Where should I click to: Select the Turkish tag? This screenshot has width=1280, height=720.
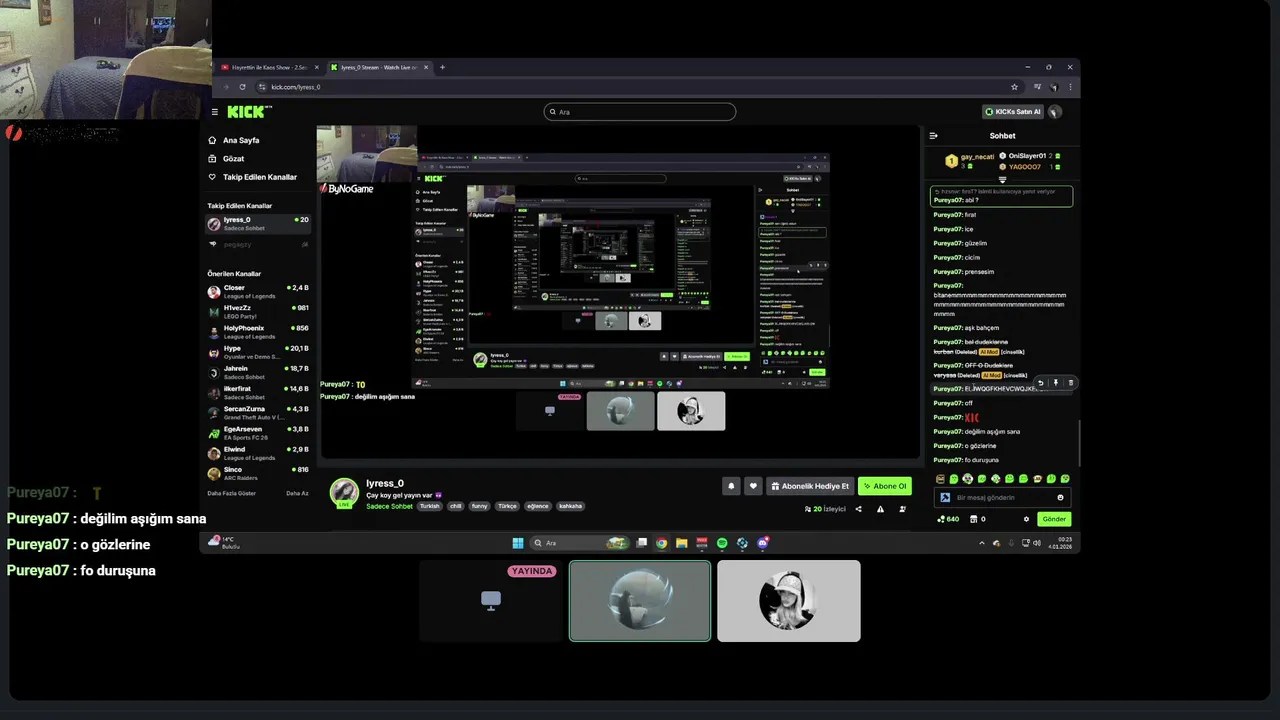(x=429, y=506)
